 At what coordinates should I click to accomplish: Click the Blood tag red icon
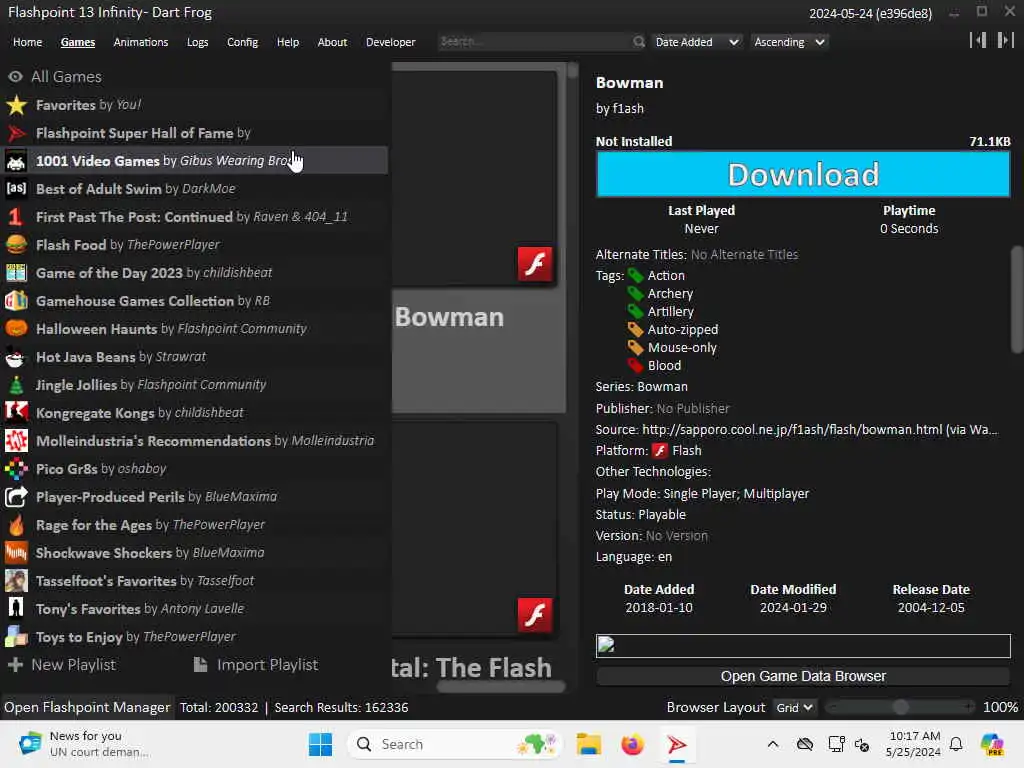[635, 366]
